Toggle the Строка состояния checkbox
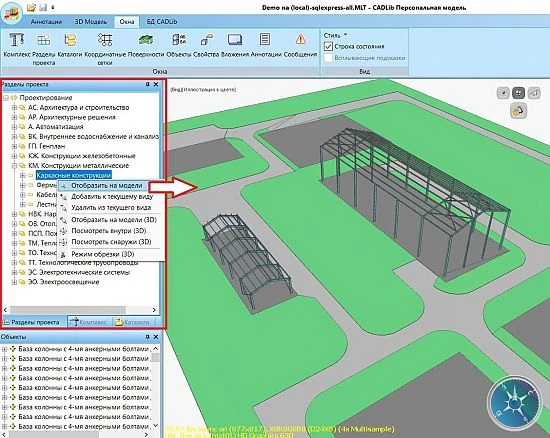550x438 pixels. tap(328, 46)
